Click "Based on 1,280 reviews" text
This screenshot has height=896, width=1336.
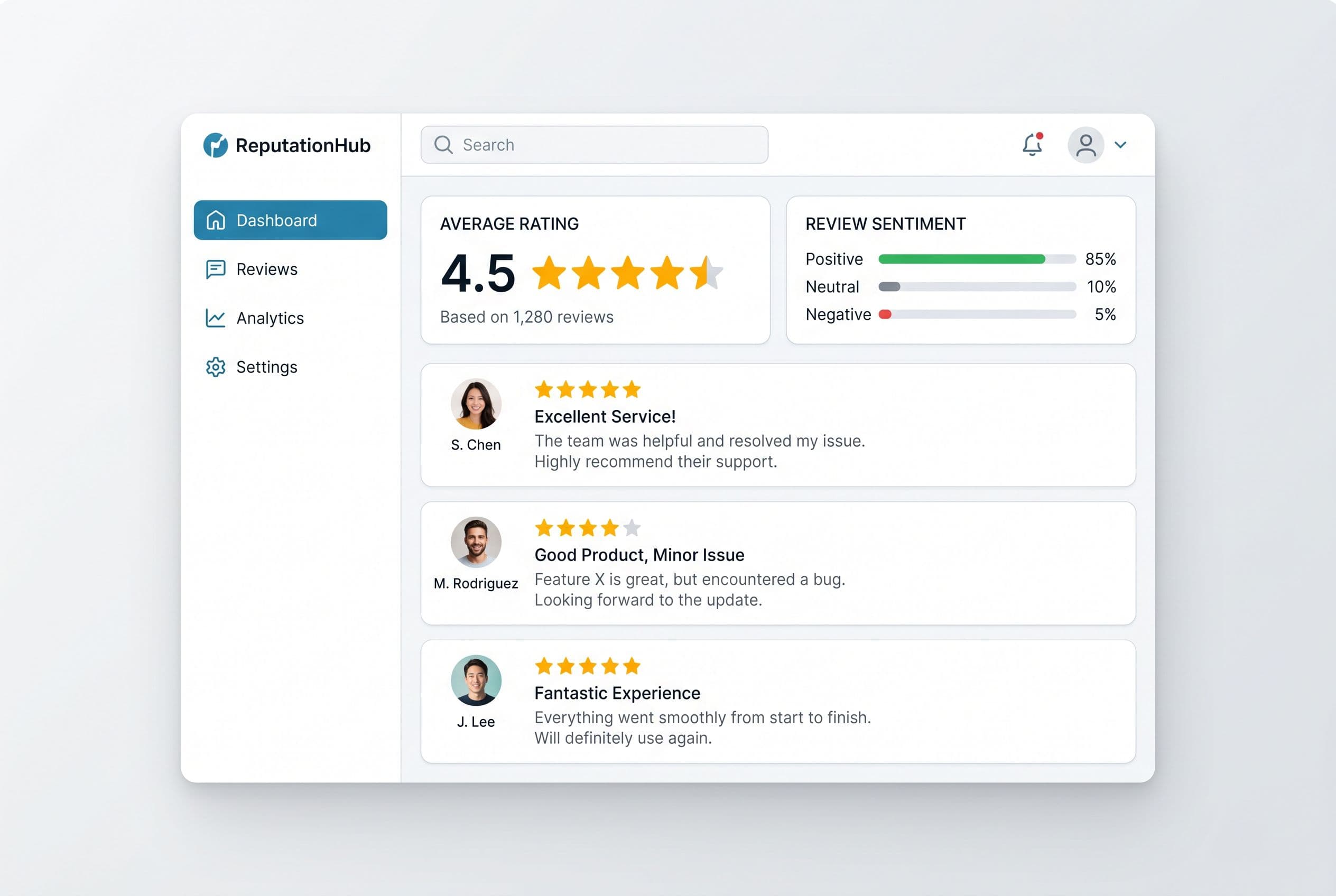[526, 317]
